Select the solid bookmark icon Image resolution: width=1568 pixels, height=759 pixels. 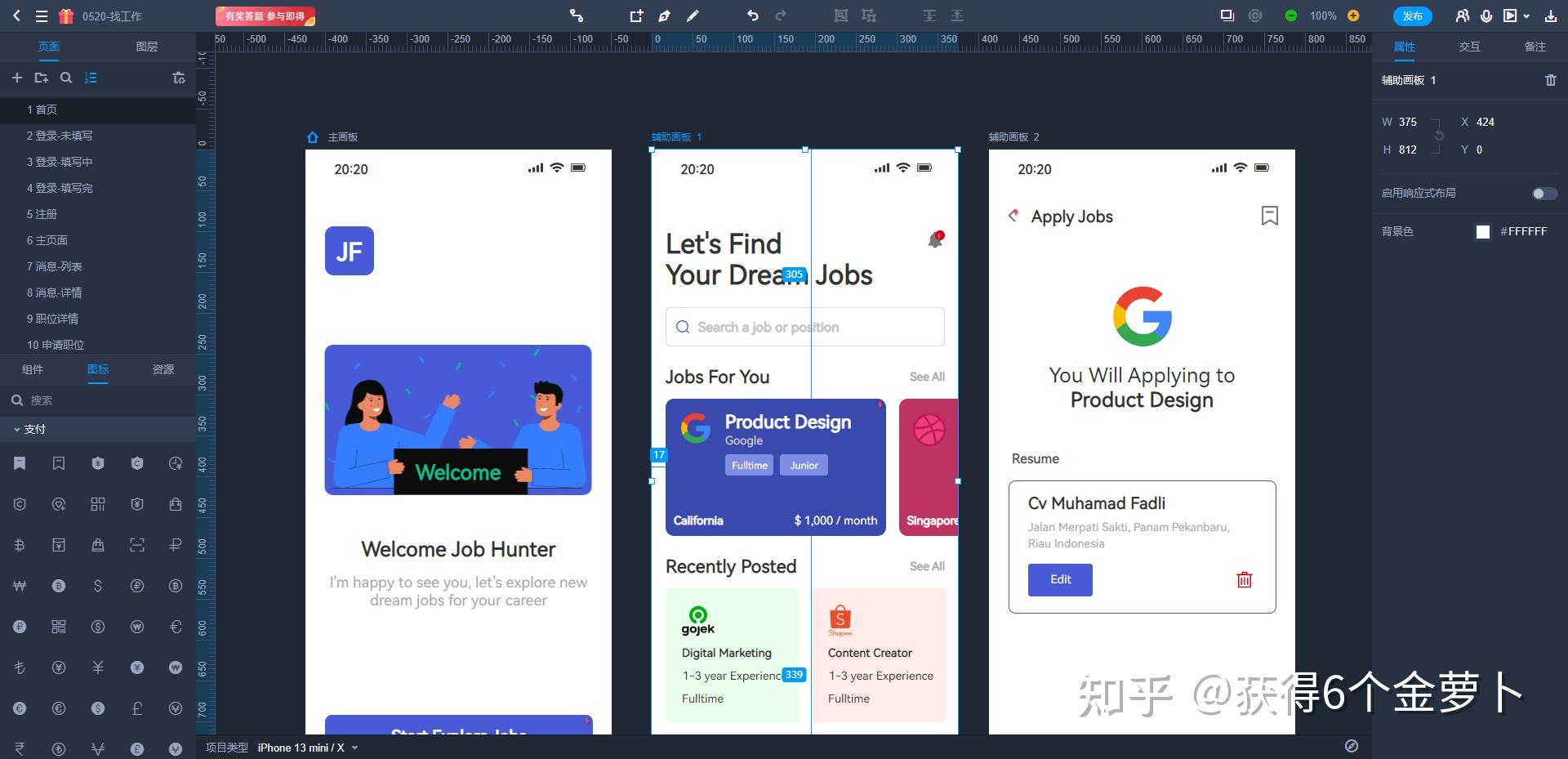pyautogui.click(x=20, y=463)
